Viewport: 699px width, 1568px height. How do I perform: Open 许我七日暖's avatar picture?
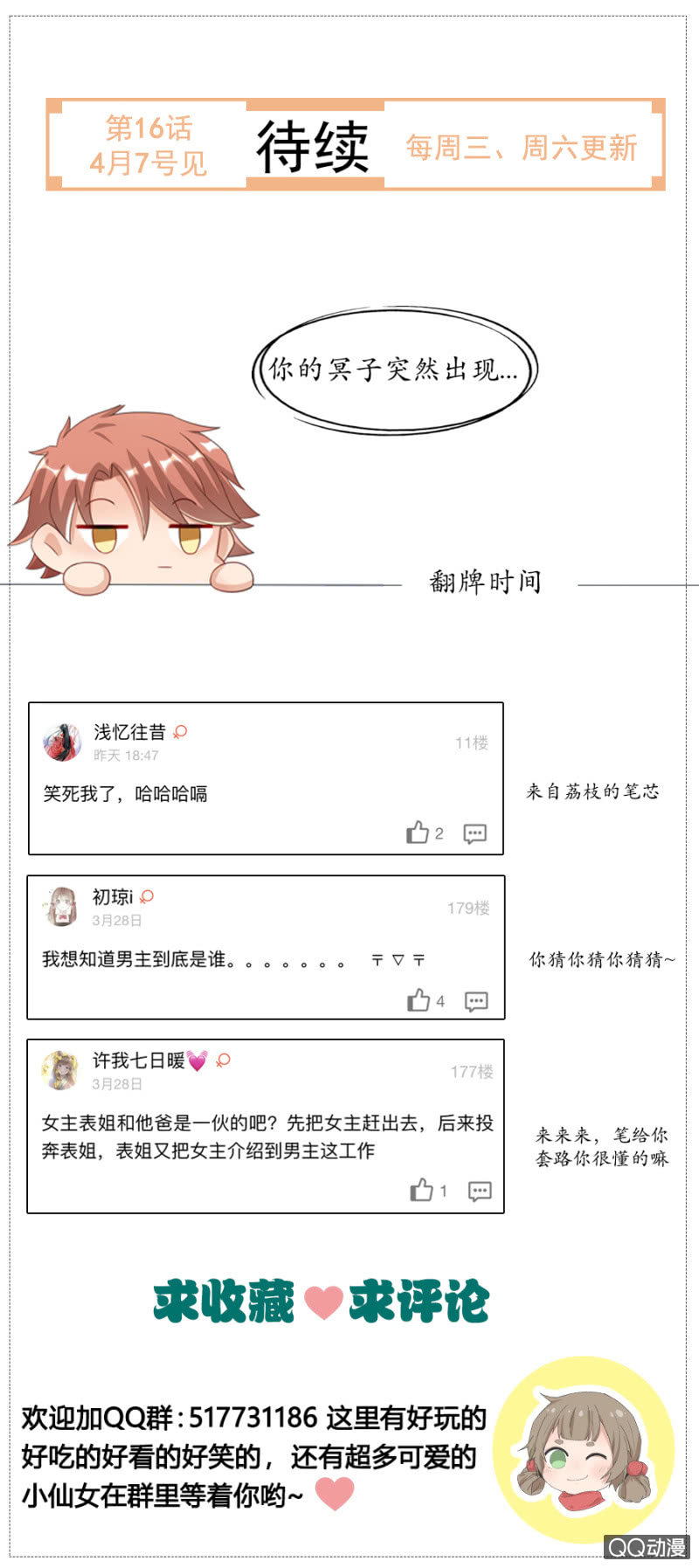click(x=60, y=1070)
